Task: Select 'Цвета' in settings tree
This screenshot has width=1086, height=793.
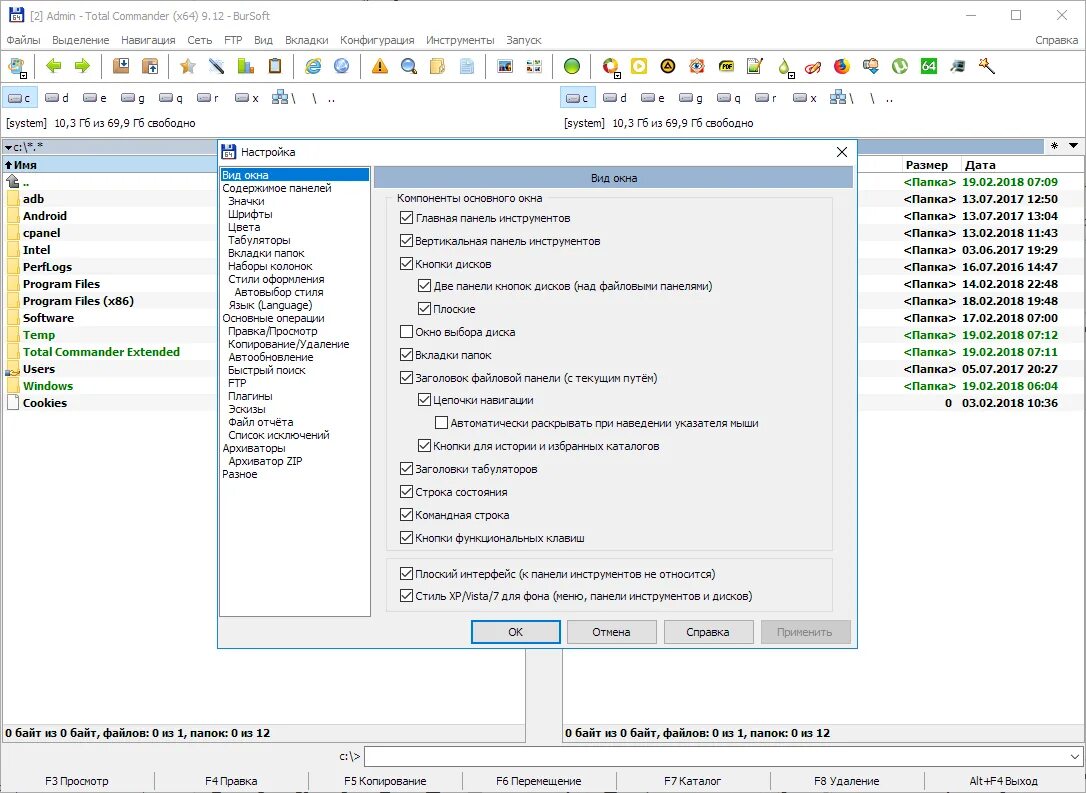Action: pos(244,227)
